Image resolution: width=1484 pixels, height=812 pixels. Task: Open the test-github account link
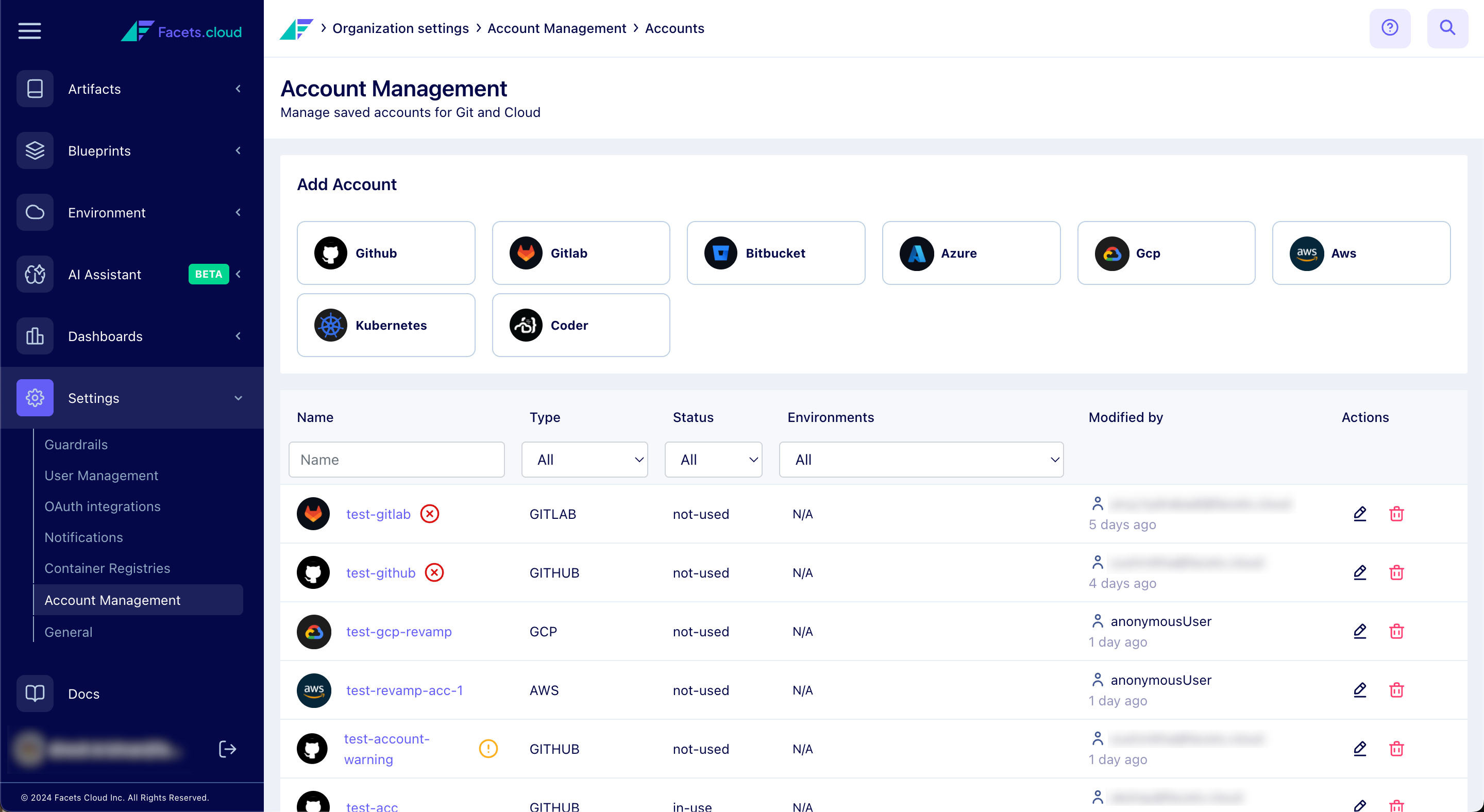381,572
